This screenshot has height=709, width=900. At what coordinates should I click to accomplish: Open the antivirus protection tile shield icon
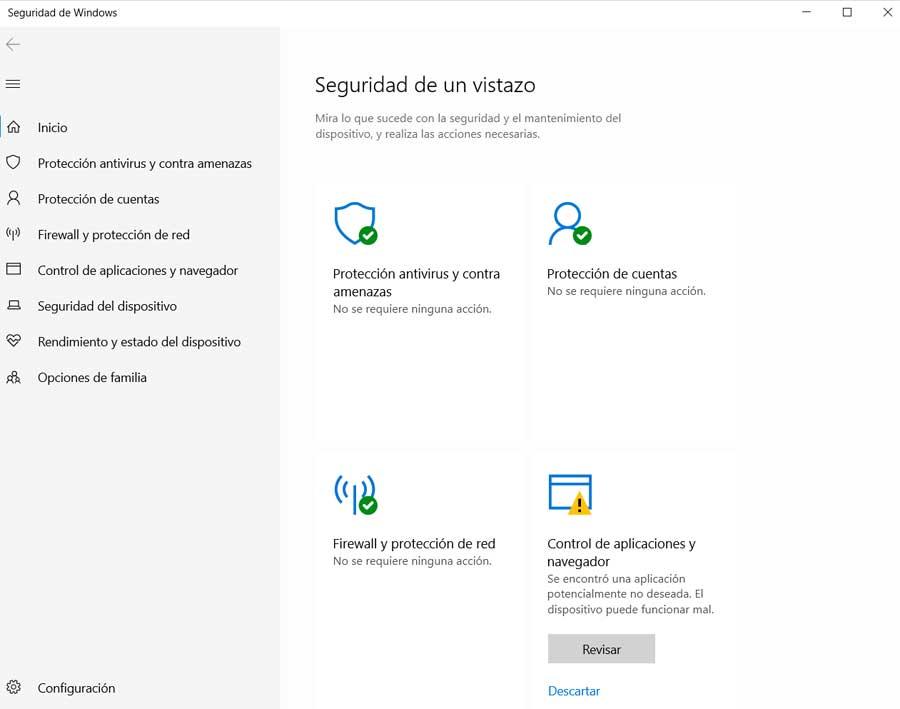[x=356, y=223]
